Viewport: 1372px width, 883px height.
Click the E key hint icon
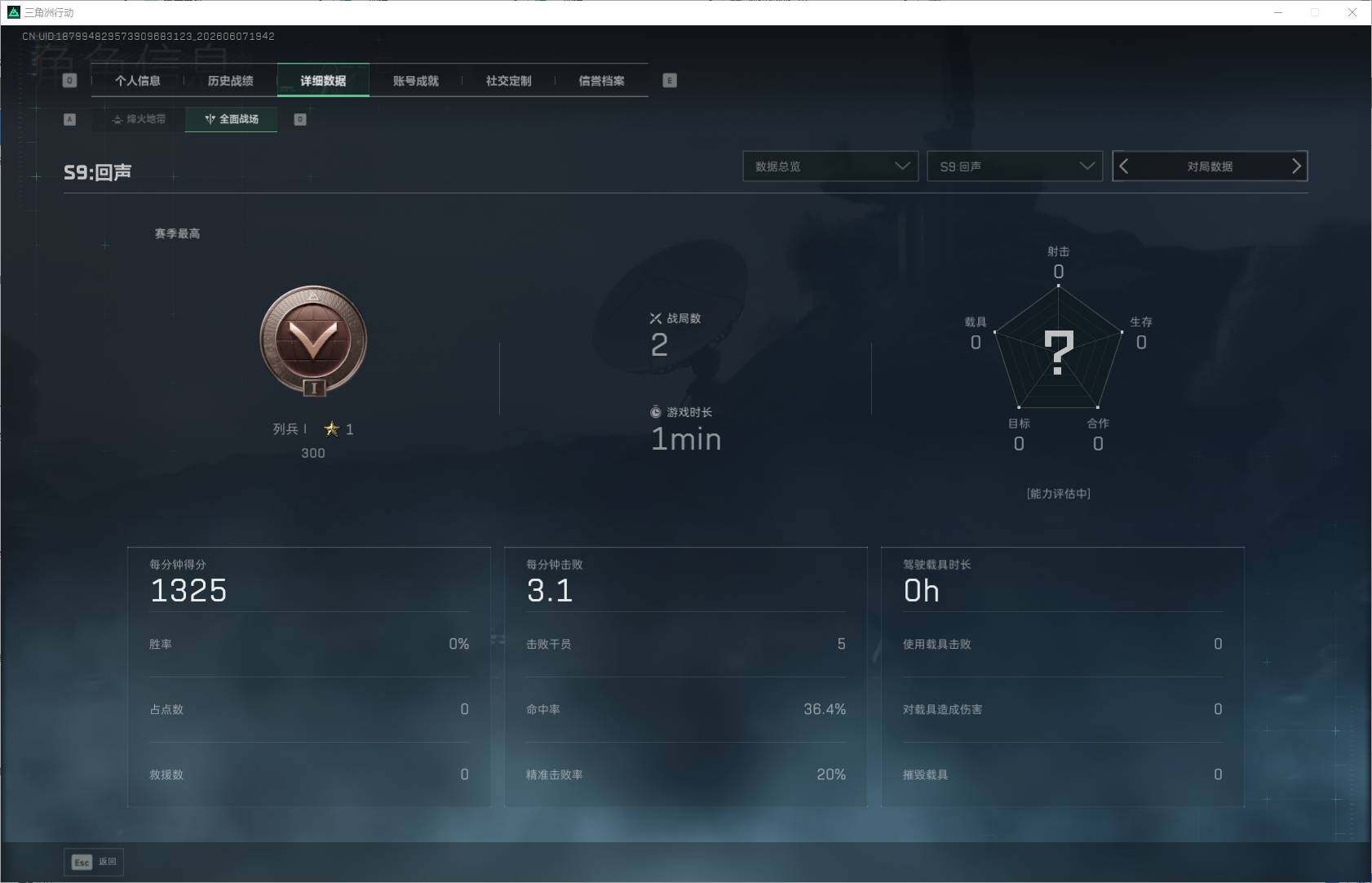670,81
